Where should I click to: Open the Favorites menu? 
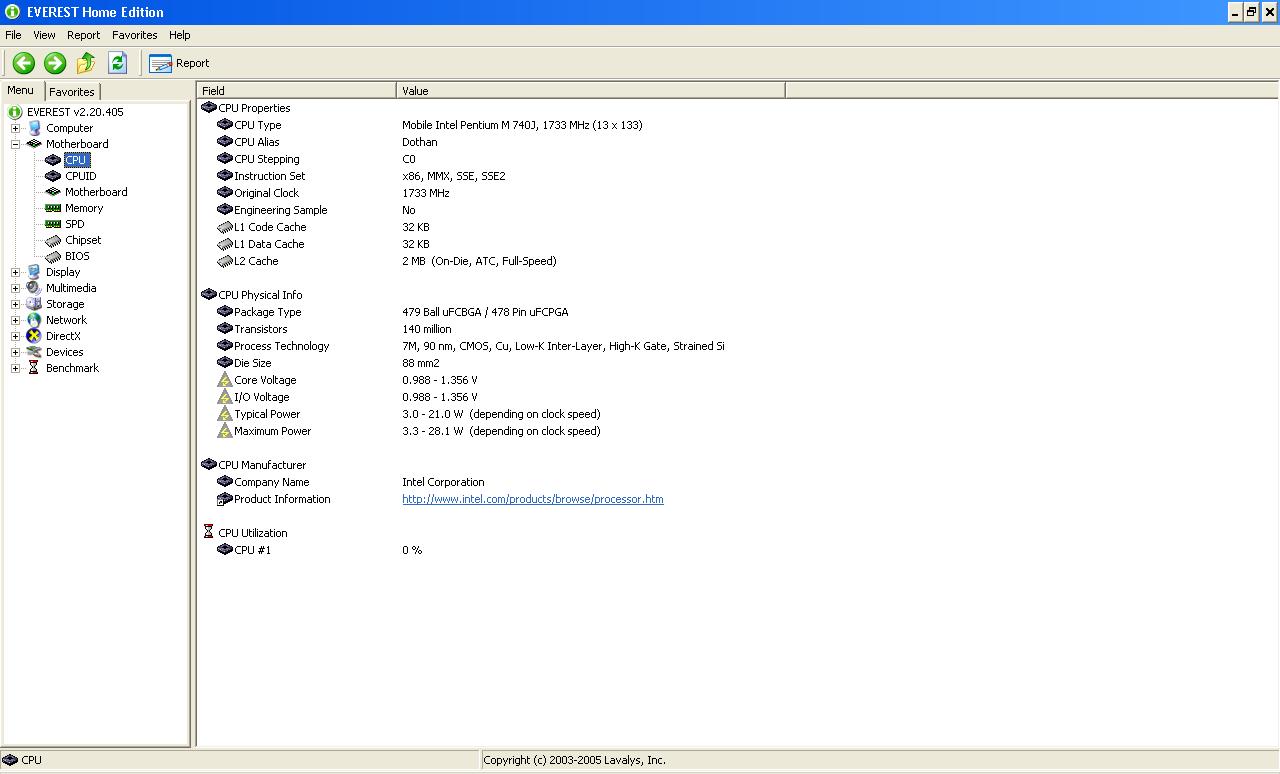[x=134, y=35]
